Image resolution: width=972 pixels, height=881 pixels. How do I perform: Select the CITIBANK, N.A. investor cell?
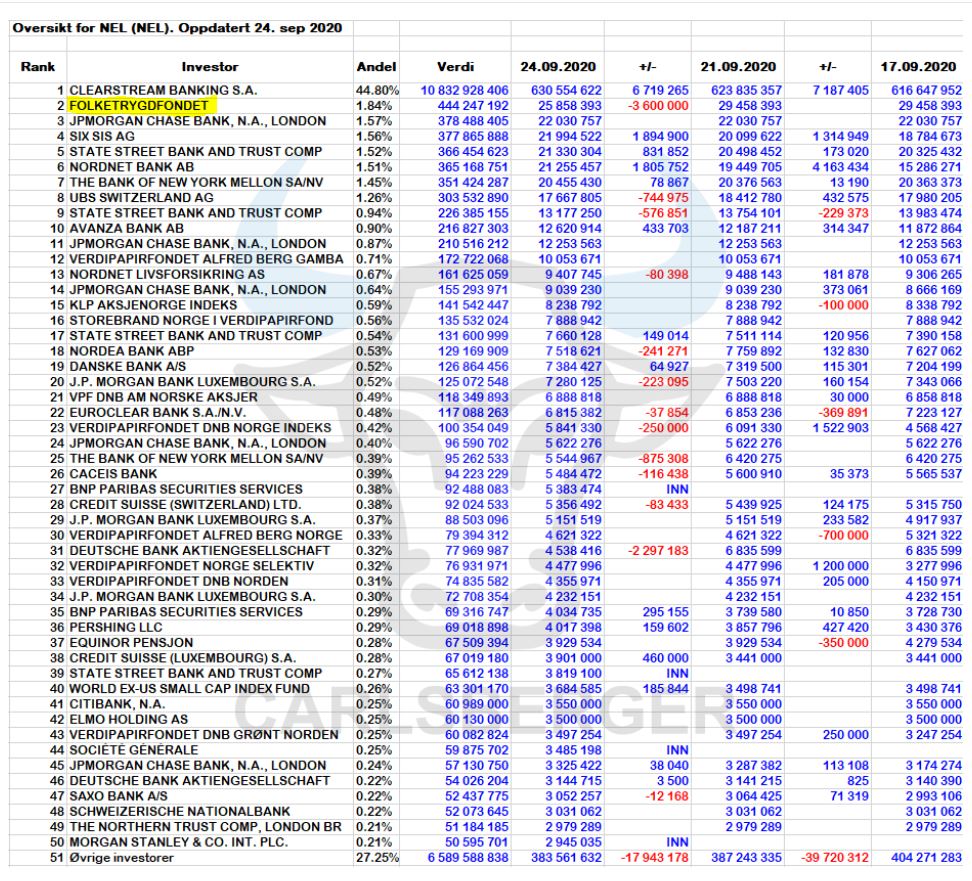117,704
